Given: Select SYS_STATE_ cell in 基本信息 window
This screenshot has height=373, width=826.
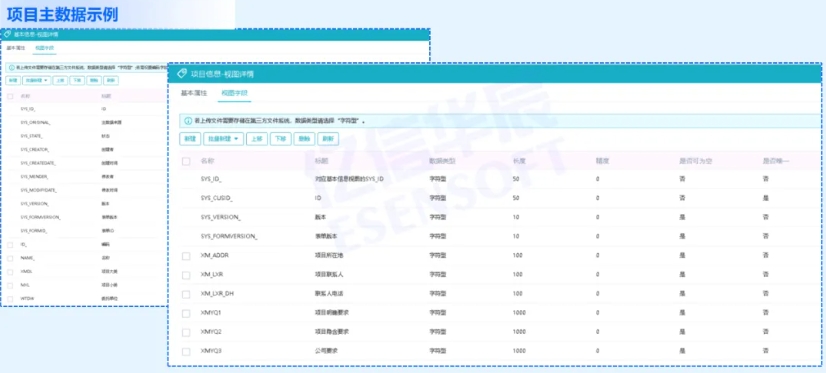Looking at the screenshot, I should 31,136.
